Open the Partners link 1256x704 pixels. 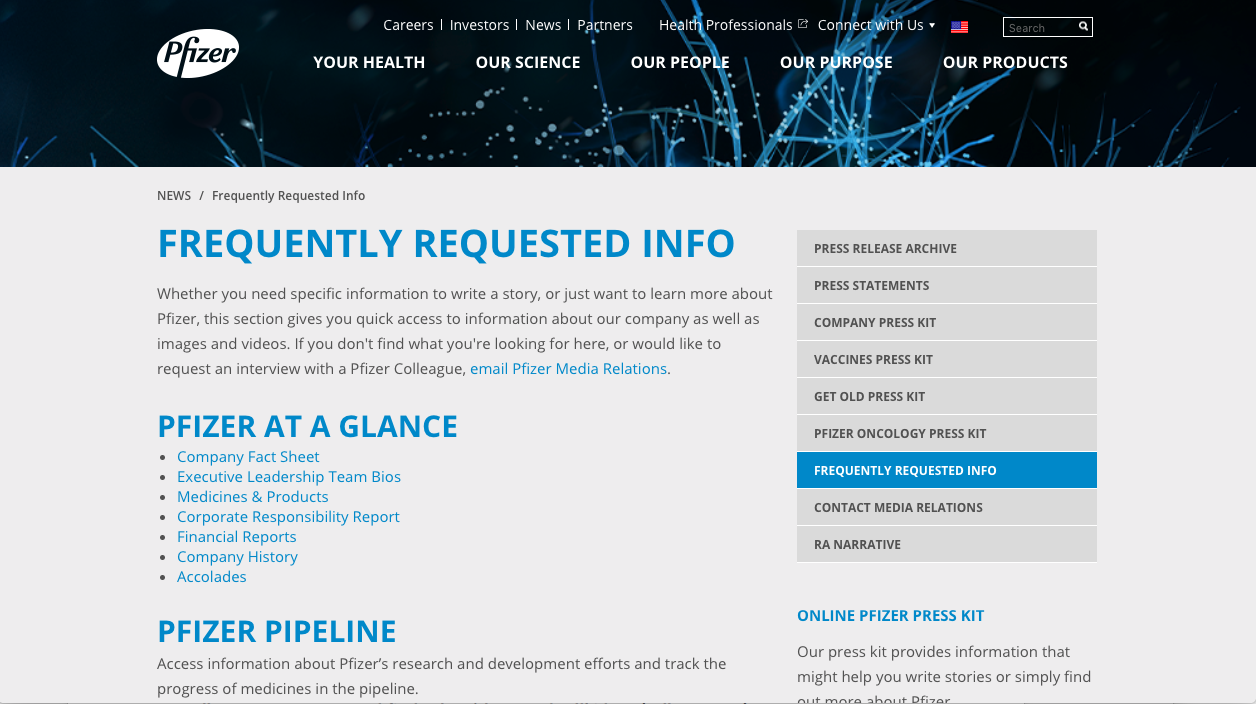coord(605,25)
